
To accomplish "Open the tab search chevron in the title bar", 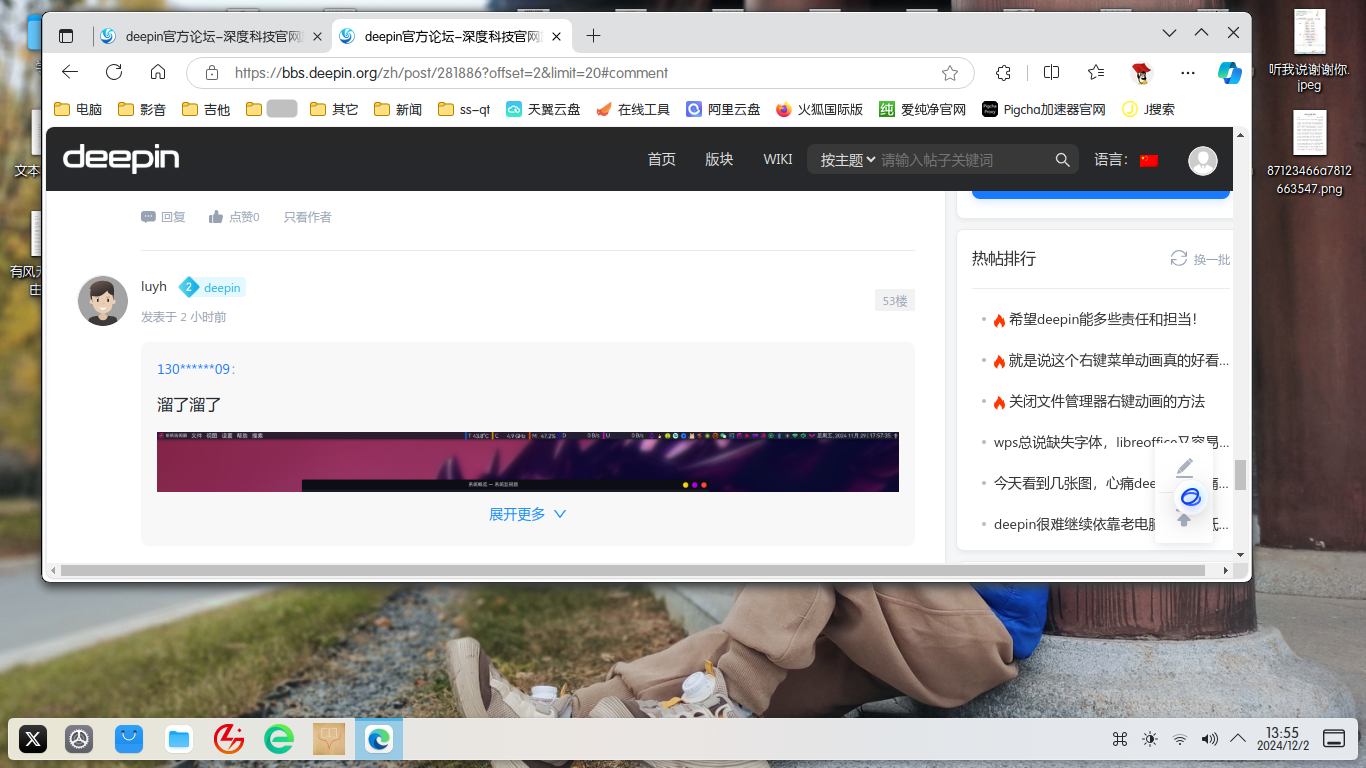I will point(1169,34).
